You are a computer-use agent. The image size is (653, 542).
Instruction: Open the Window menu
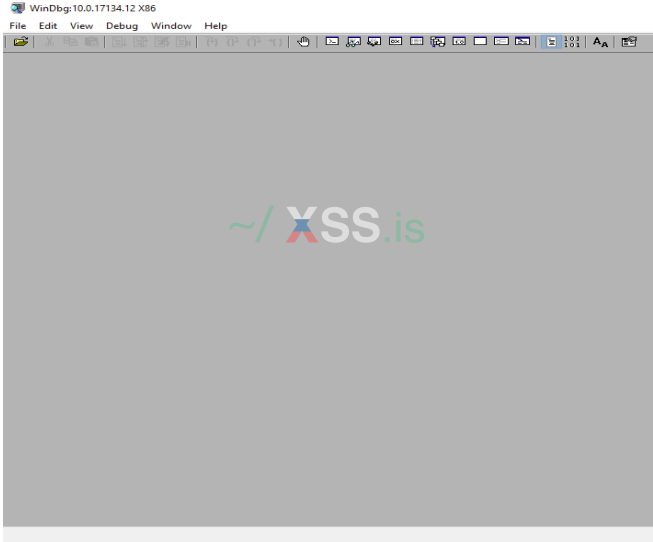[x=171, y=26]
